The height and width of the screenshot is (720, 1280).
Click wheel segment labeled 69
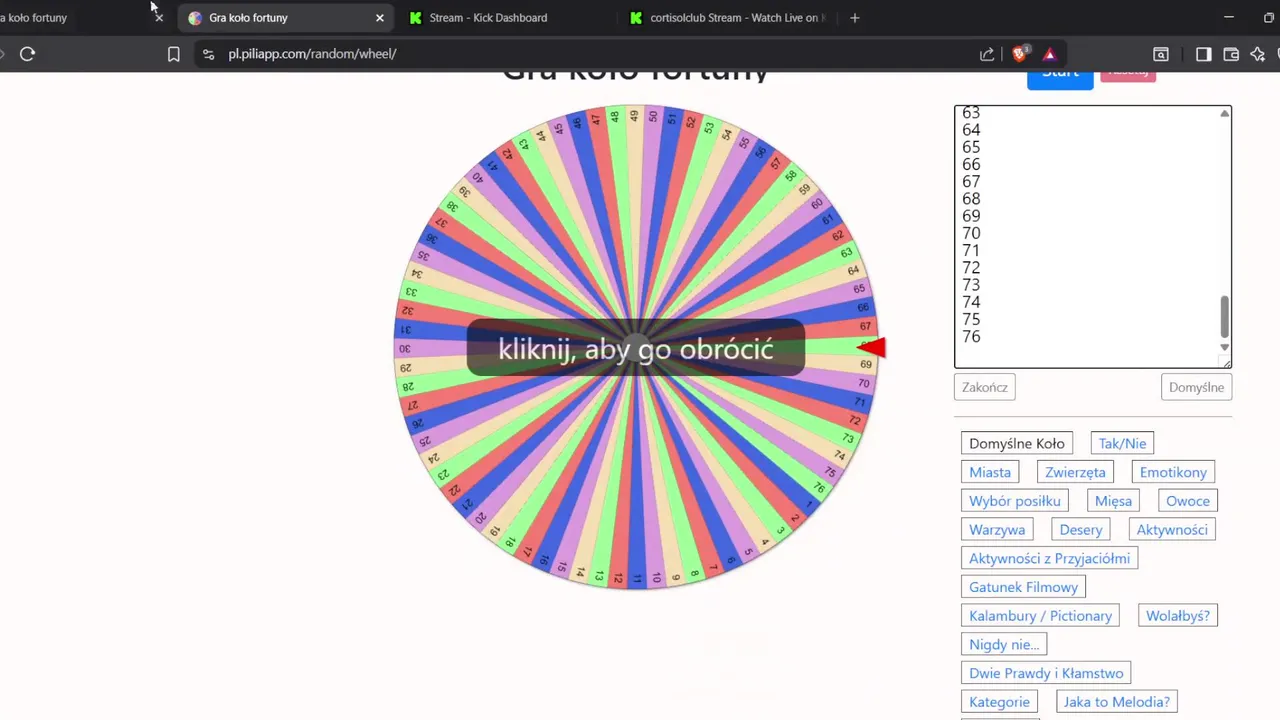866,364
